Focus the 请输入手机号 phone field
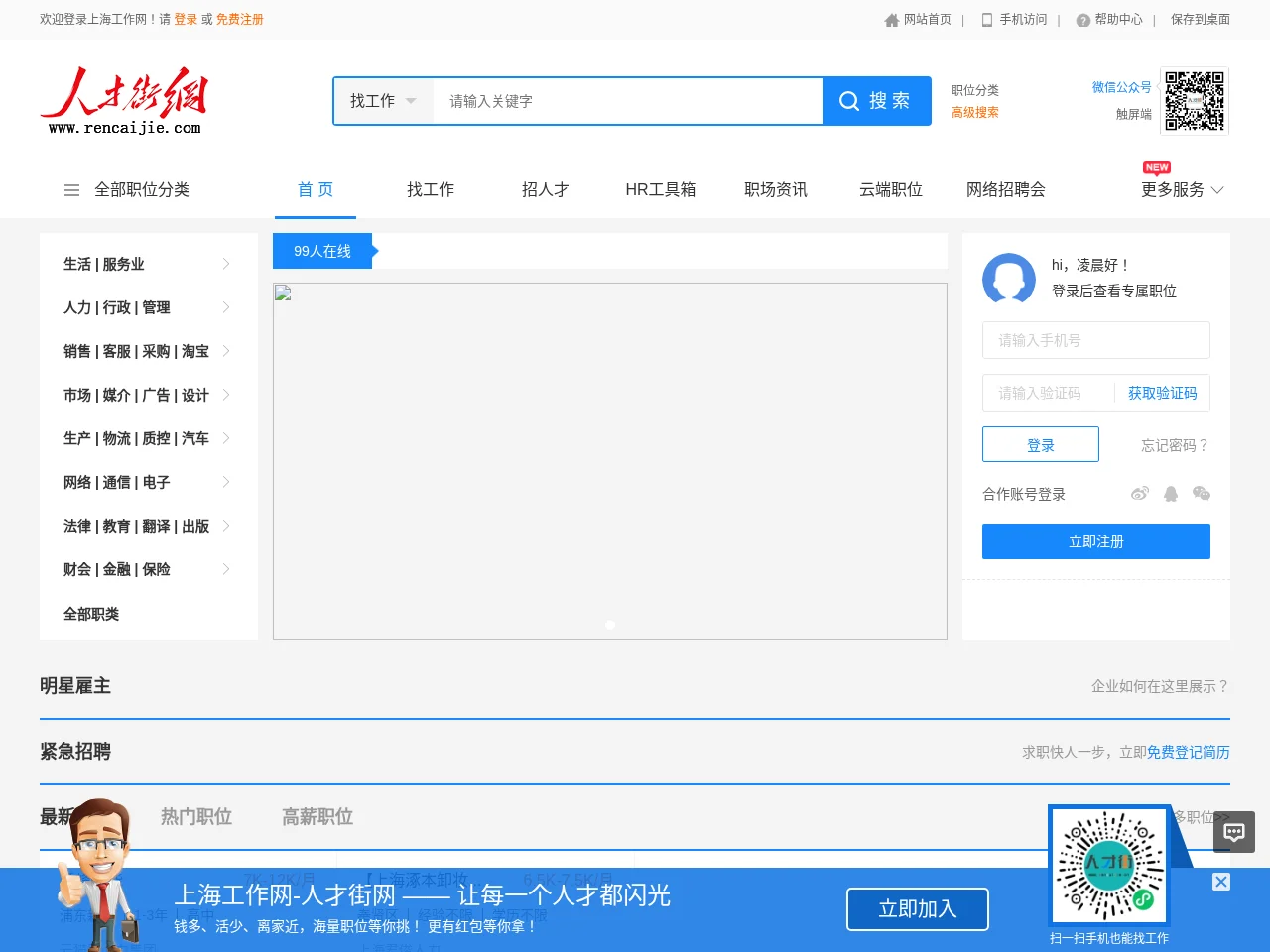Image resolution: width=1270 pixels, height=952 pixels. coord(1096,340)
